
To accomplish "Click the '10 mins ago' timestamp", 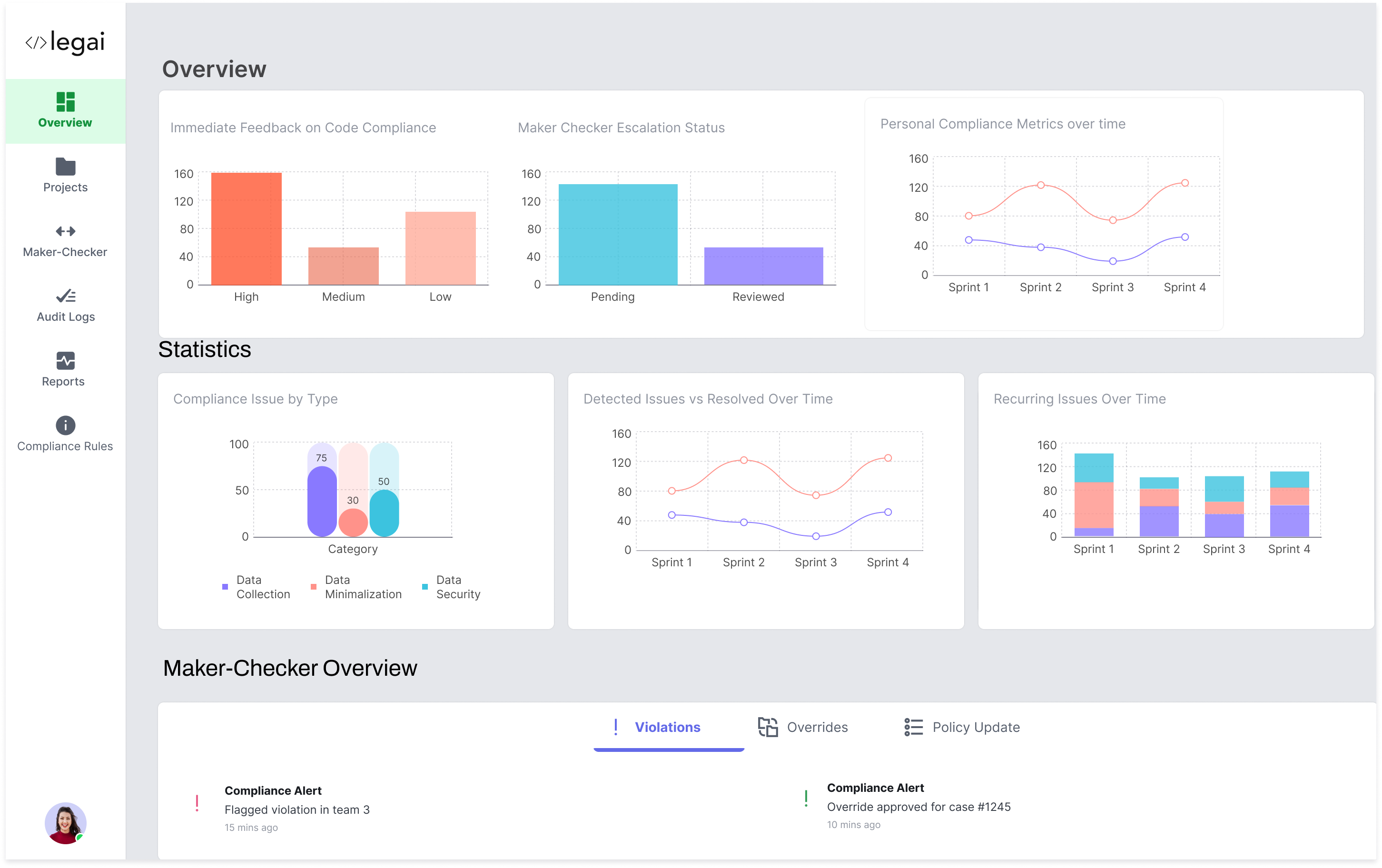I will click(x=853, y=824).
